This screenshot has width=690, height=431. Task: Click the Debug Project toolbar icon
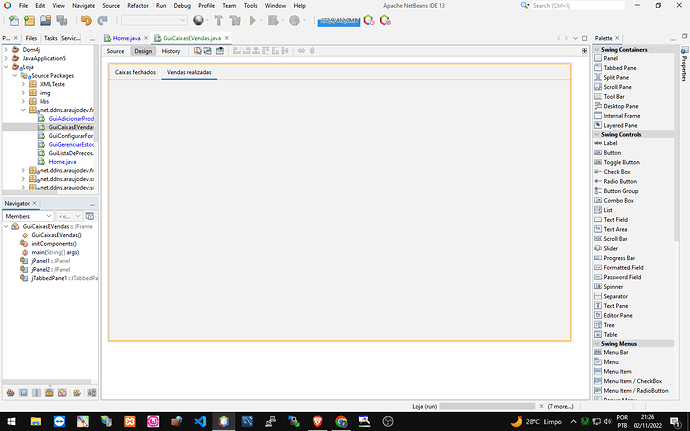[x=273, y=21]
